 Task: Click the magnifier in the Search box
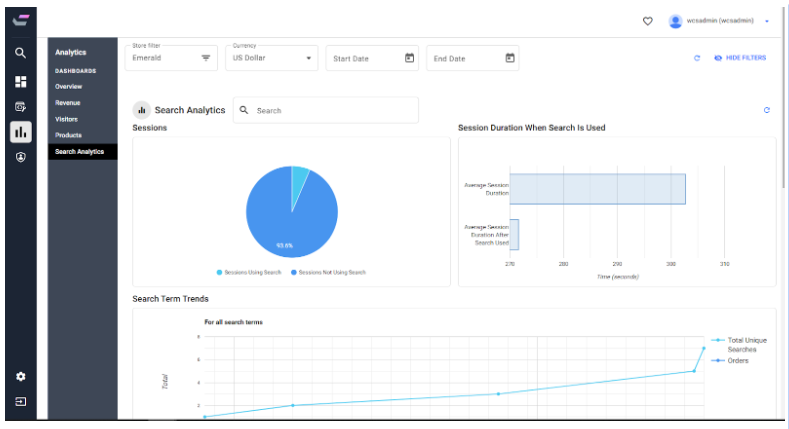pyautogui.click(x=244, y=110)
